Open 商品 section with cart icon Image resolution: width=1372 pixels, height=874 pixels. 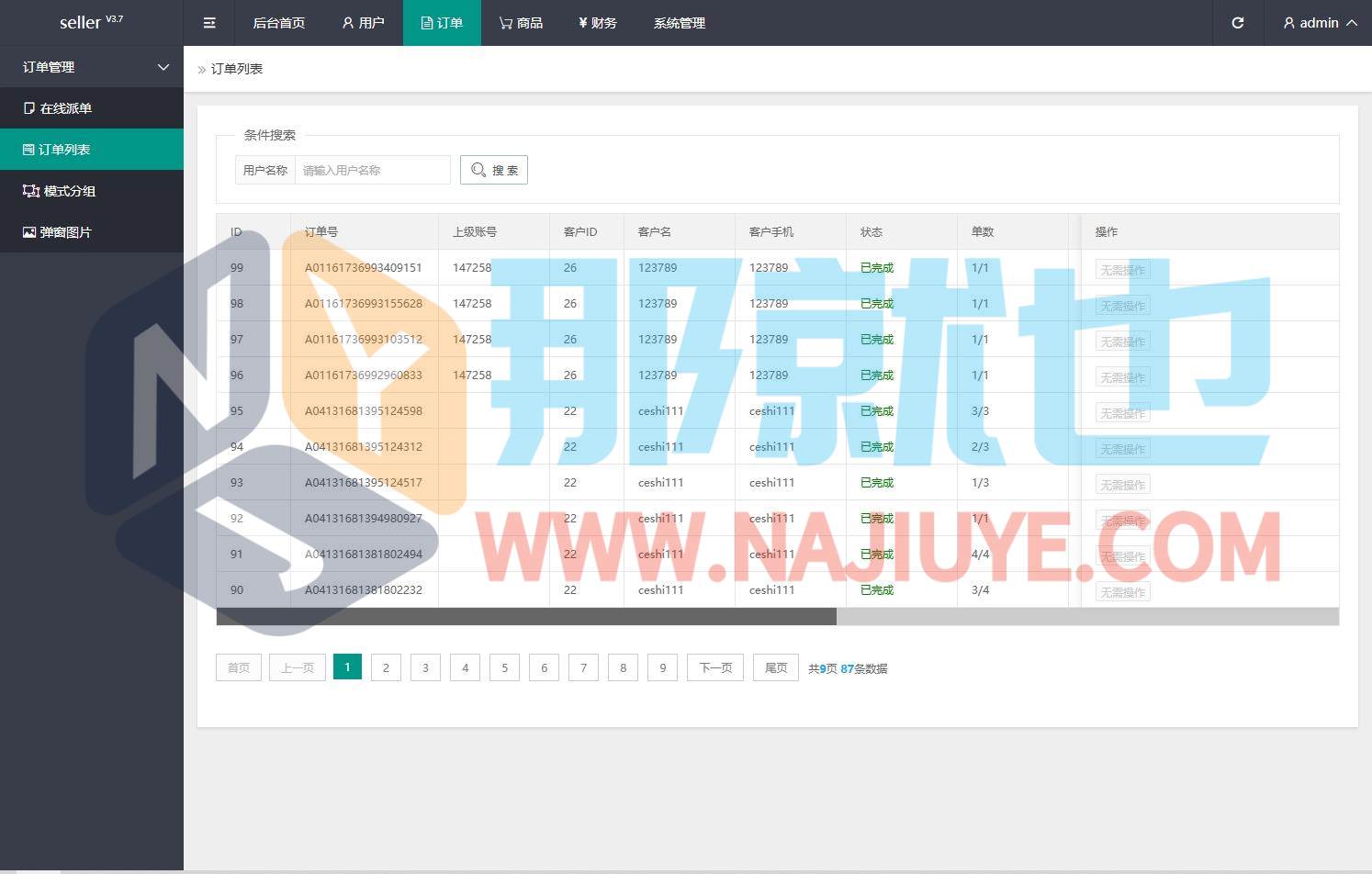(521, 23)
